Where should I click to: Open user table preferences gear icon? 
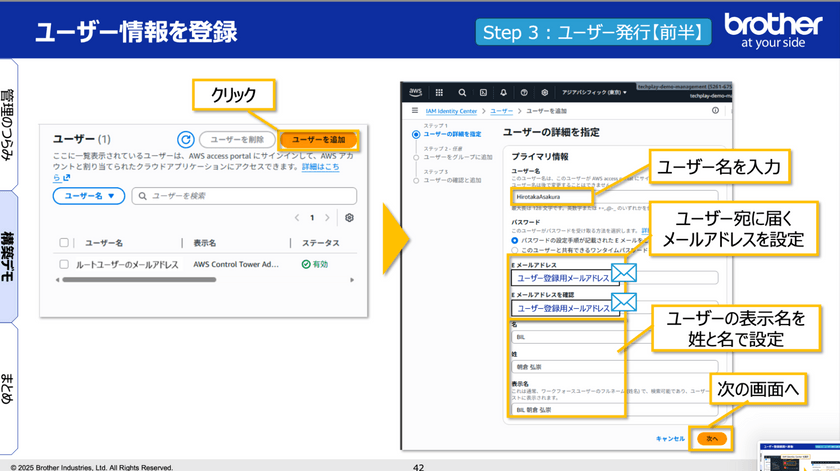tap(349, 217)
